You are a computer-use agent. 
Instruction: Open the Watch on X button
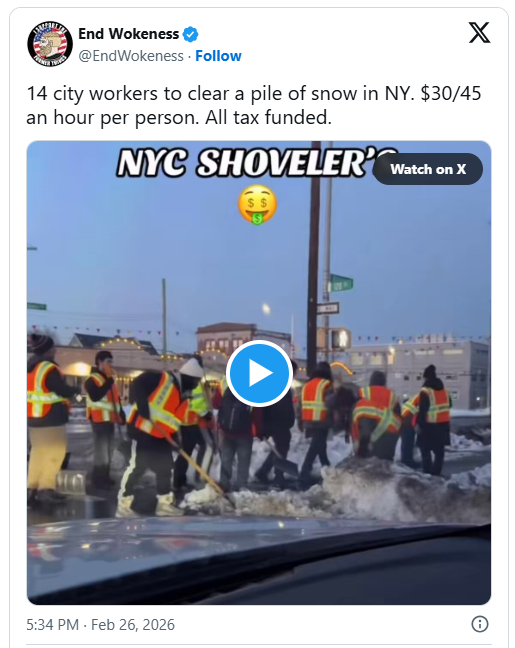tap(428, 169)
